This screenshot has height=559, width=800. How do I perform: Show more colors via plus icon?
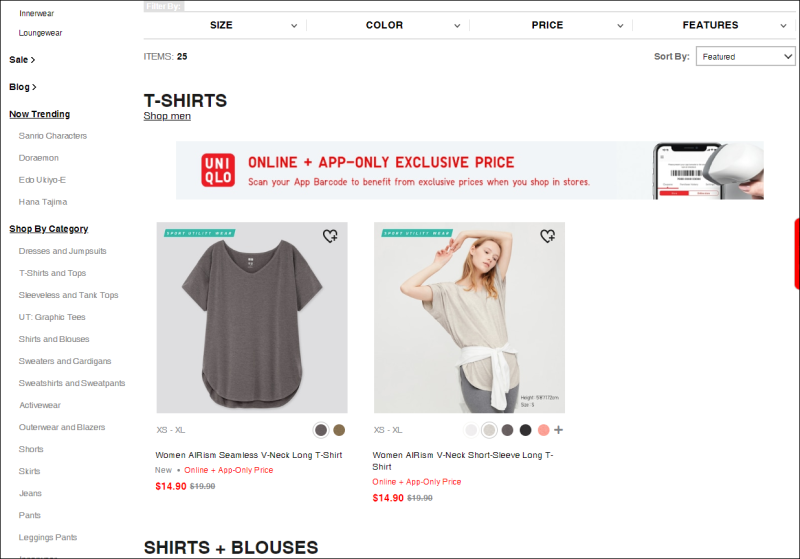(559, 430)
